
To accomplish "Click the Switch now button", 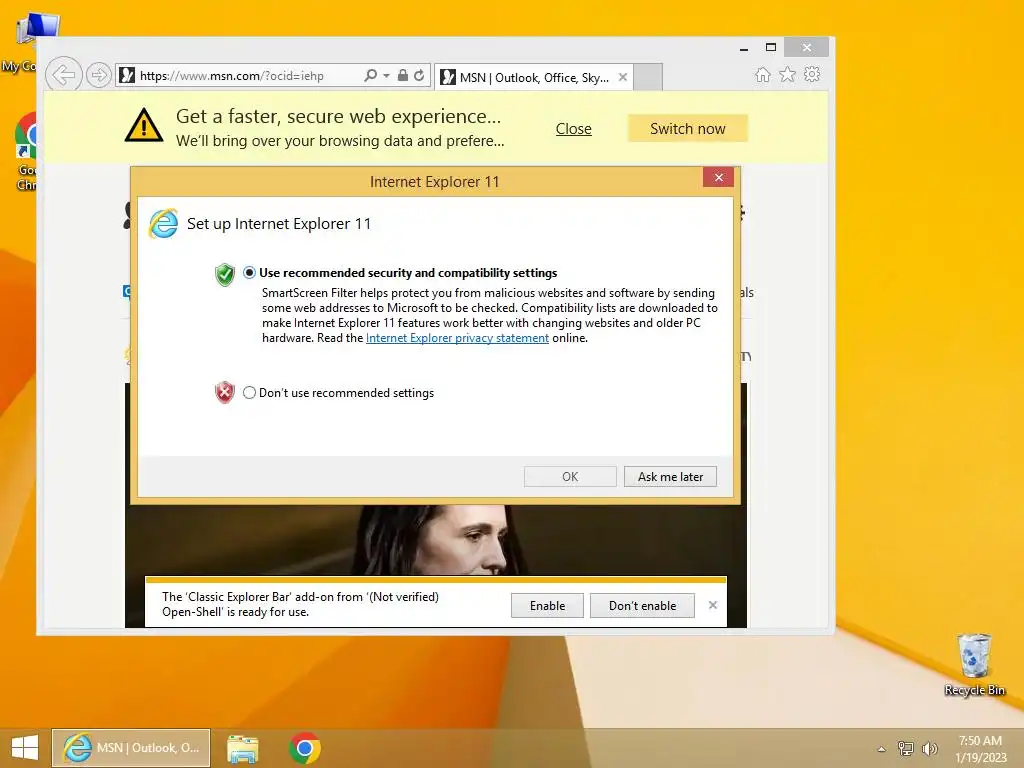I will tap(688, 129).
